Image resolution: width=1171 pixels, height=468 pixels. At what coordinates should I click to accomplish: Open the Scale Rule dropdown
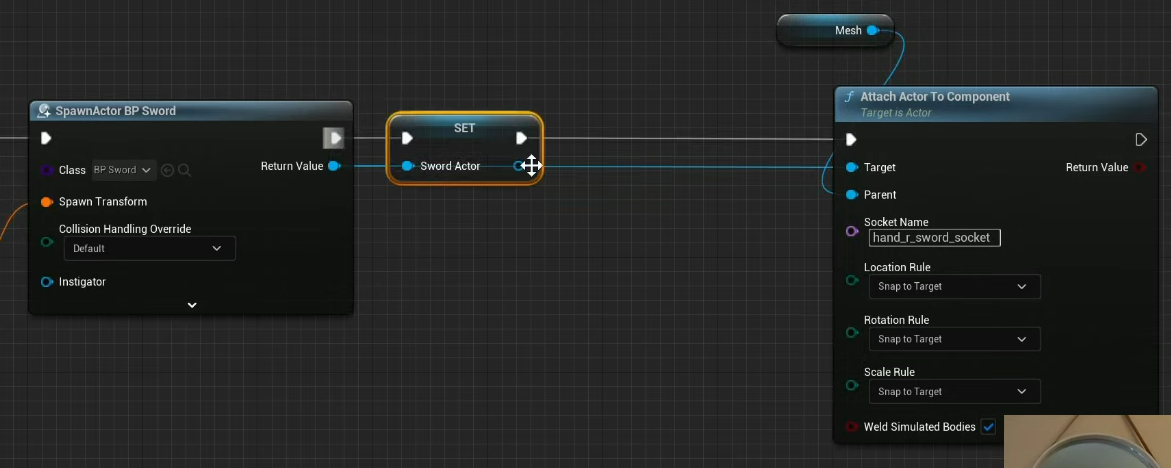click(x=953, y=392)
